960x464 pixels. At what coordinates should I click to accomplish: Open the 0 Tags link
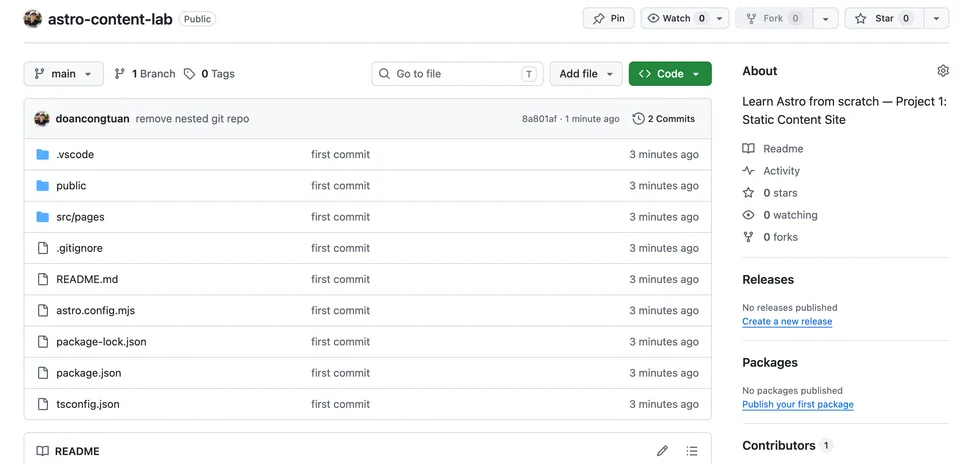(209, 74)
